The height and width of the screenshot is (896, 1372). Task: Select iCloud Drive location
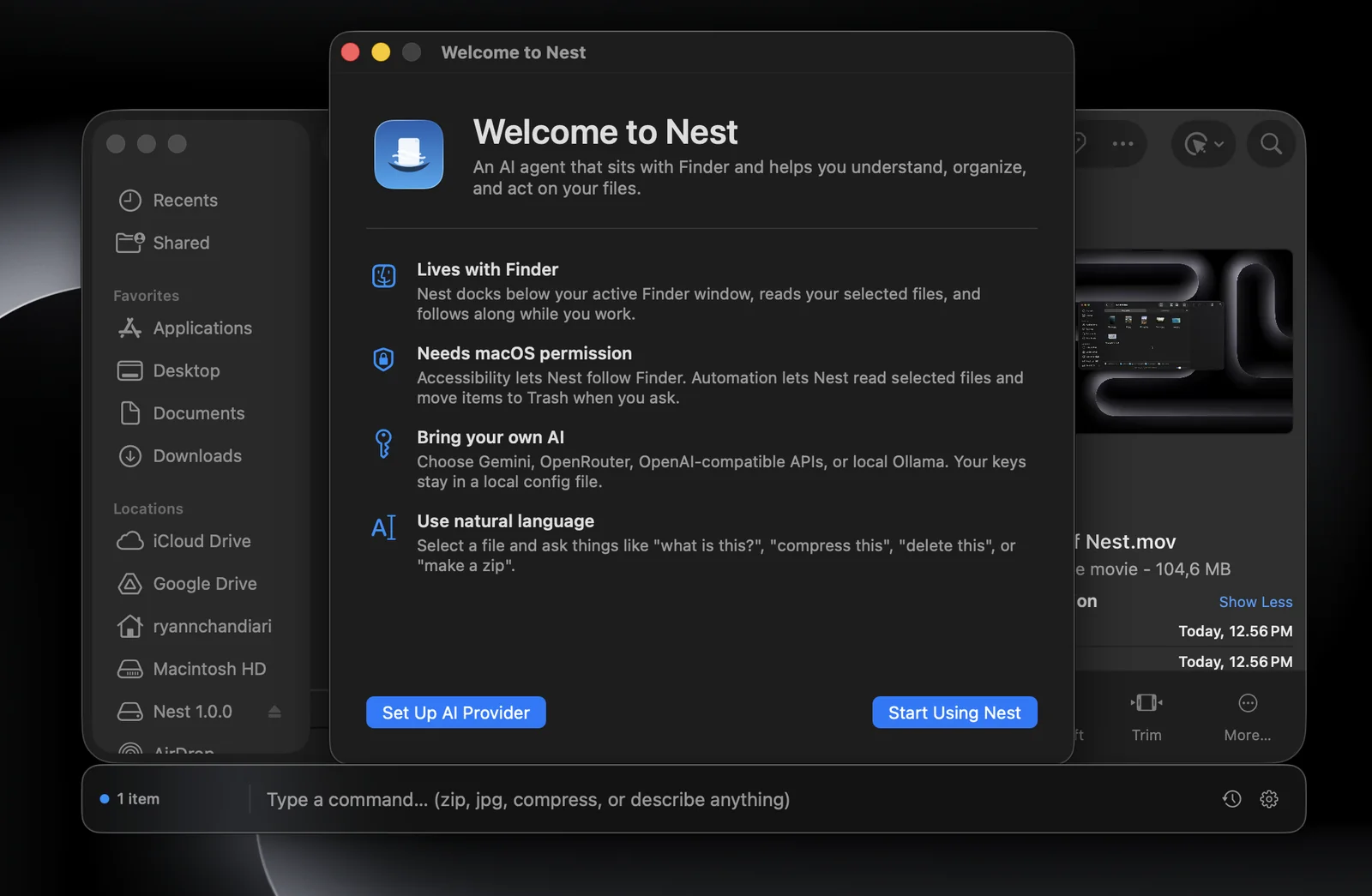(184, 541)
